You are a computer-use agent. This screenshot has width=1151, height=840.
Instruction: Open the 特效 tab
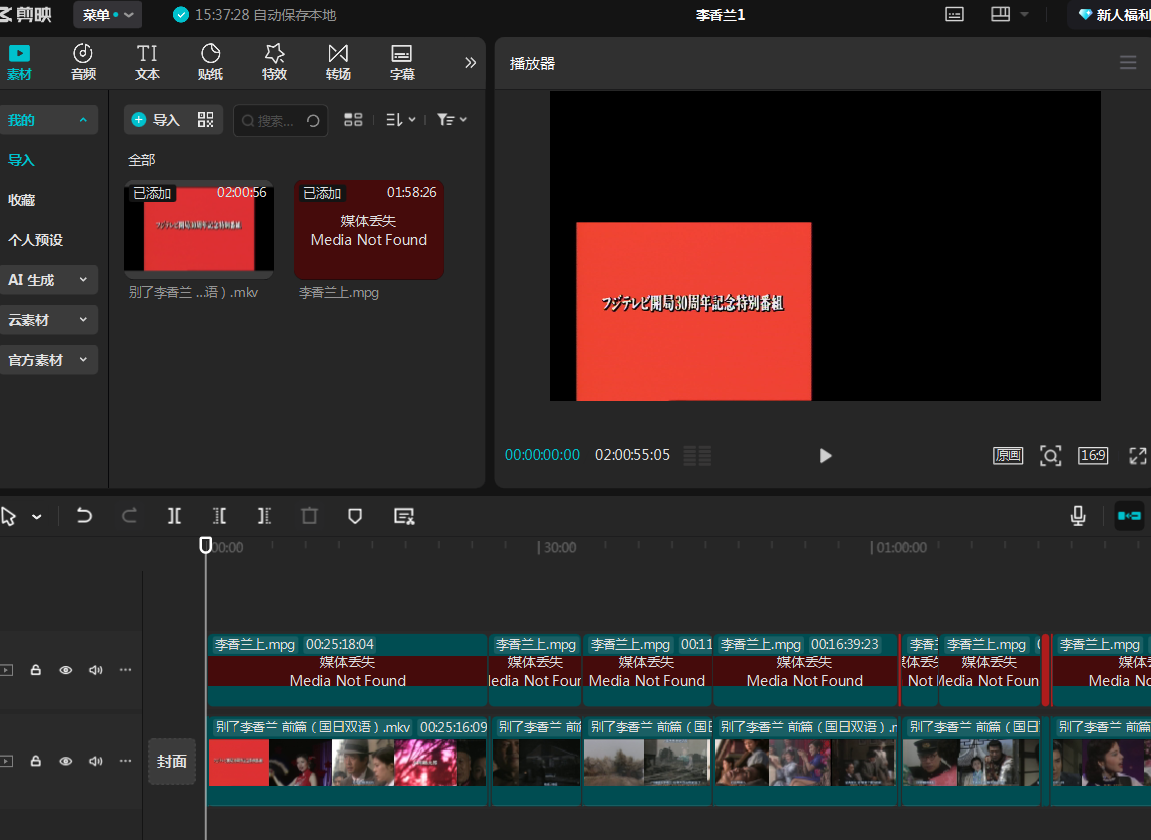[x=274, y=62]
